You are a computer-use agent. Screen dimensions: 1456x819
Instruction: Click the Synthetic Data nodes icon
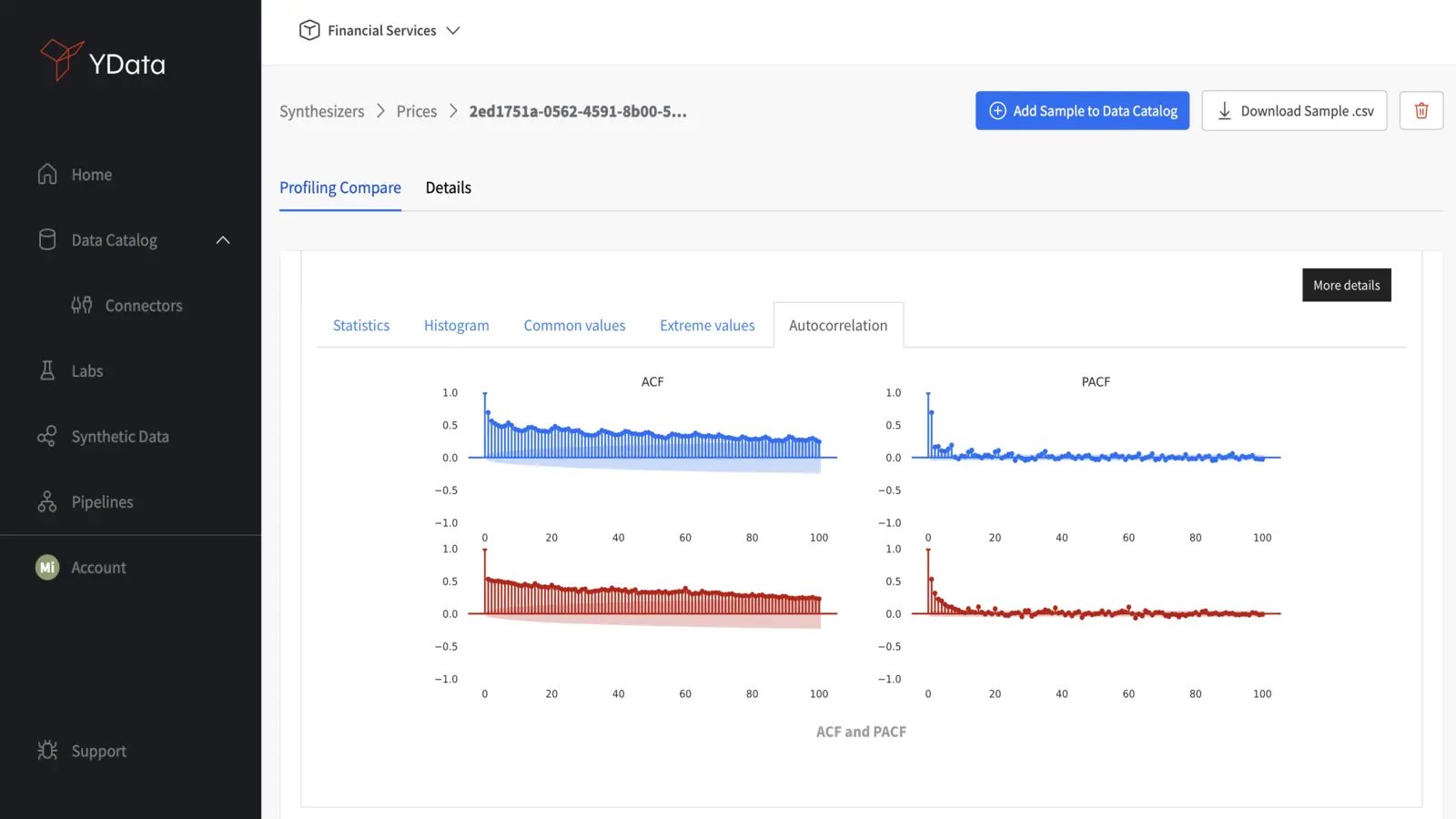47,436
